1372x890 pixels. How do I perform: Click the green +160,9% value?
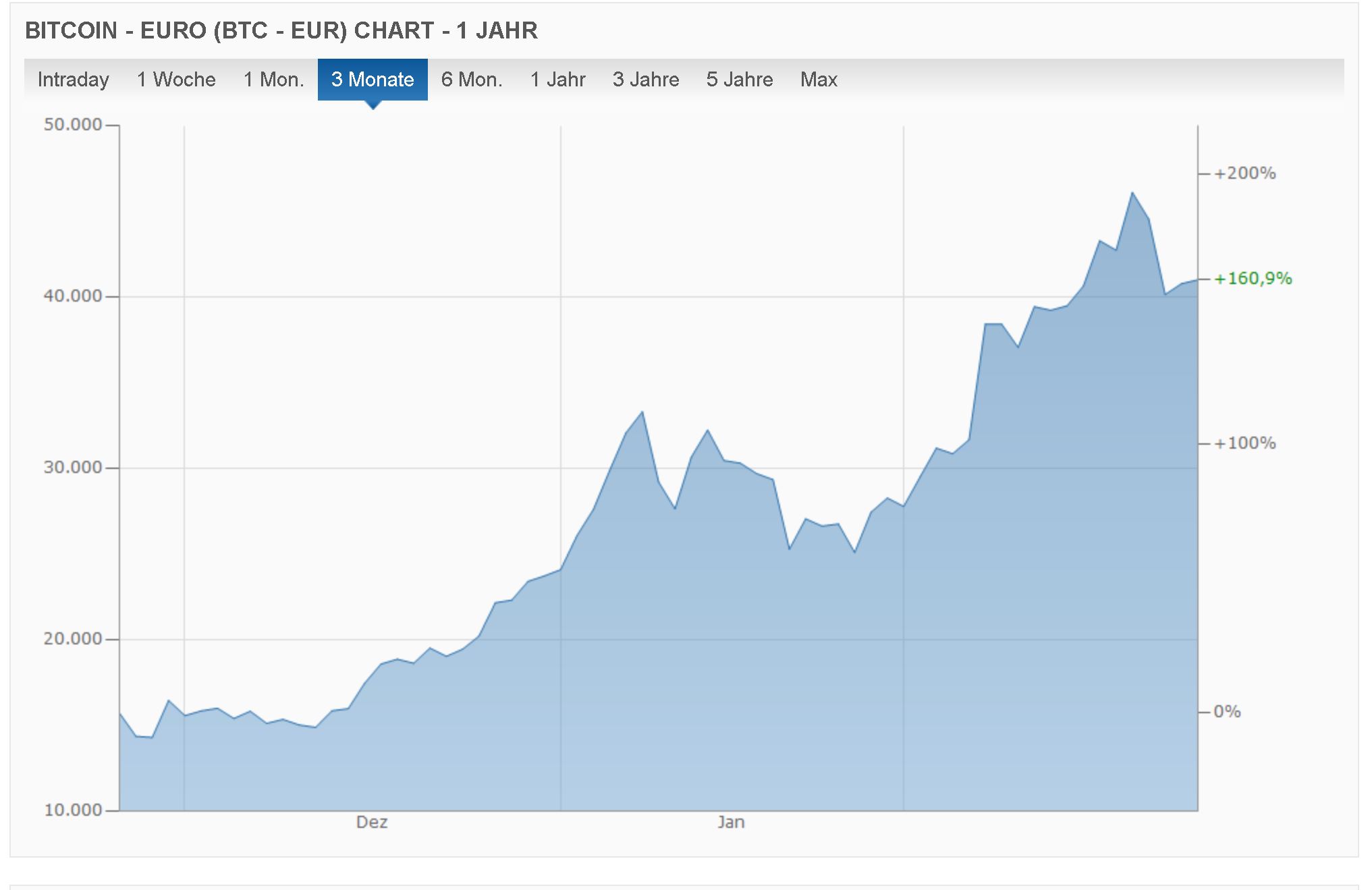(1253, 279)
